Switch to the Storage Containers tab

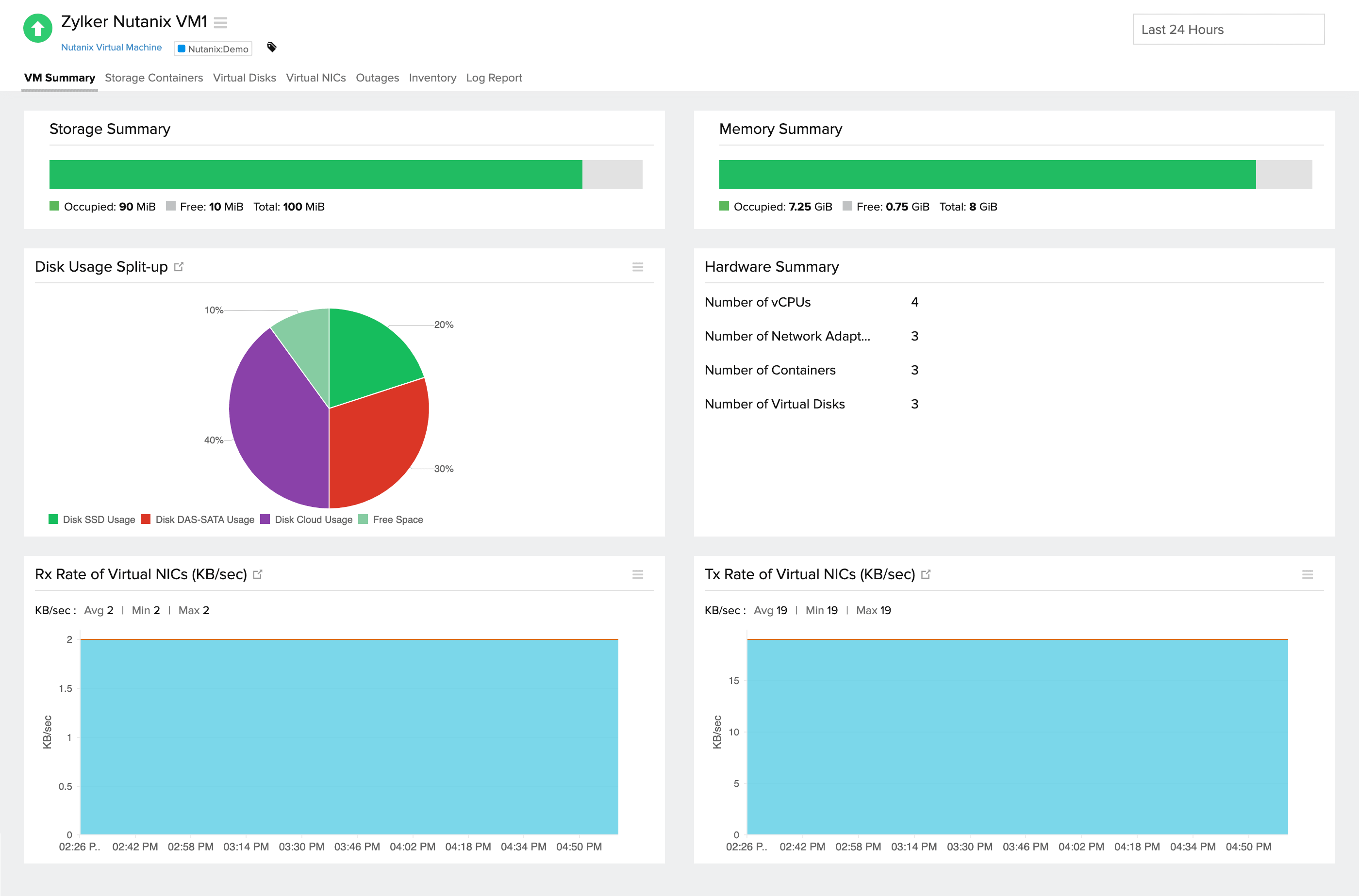point(154,78)
